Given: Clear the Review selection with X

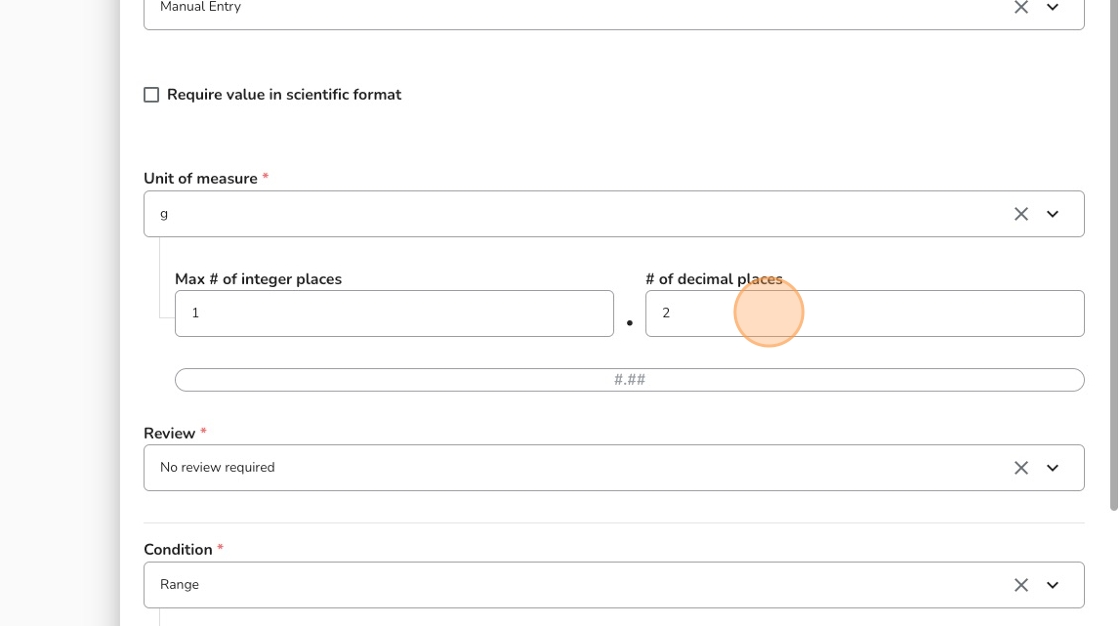Looking at the screenshot, I should point(1021,468).
